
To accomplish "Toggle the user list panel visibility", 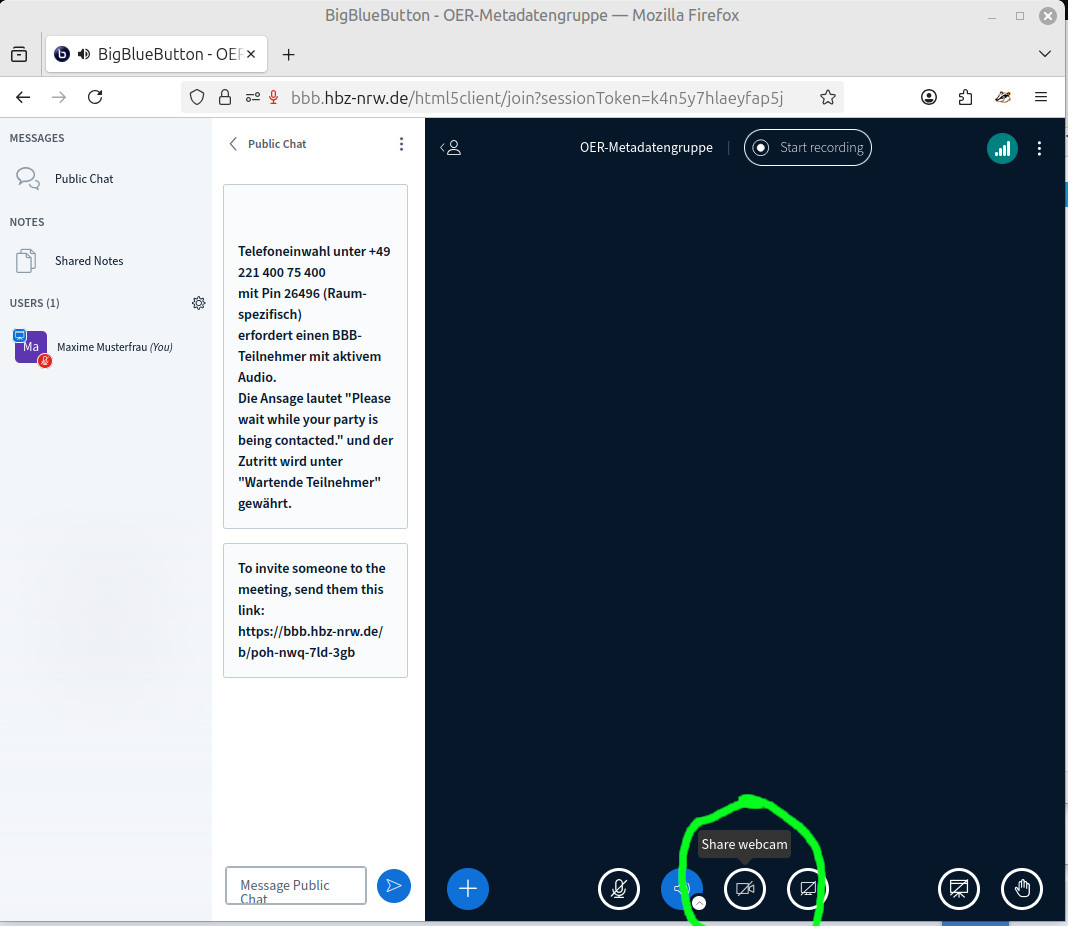I will (451, 148).
